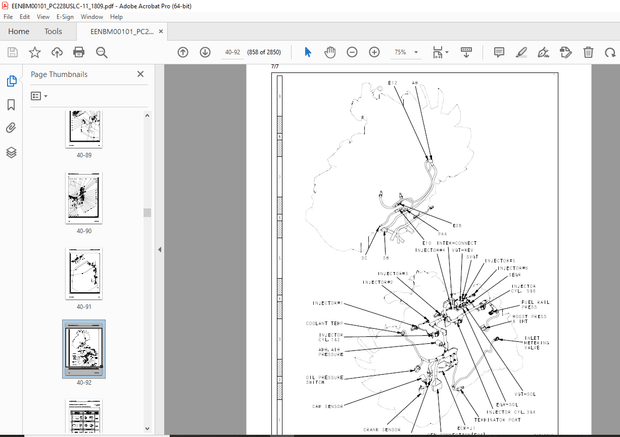The height and width of the screenshot is (437, 620).
Task: Open the Help menu
Action: pyautogui.click(x=116, y=17)
